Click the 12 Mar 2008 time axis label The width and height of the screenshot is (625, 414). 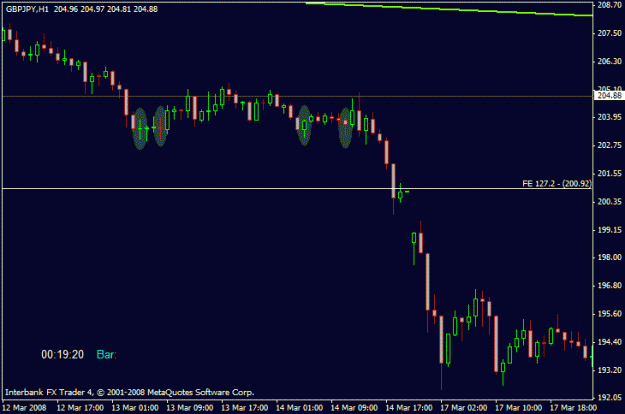point(24,408)
